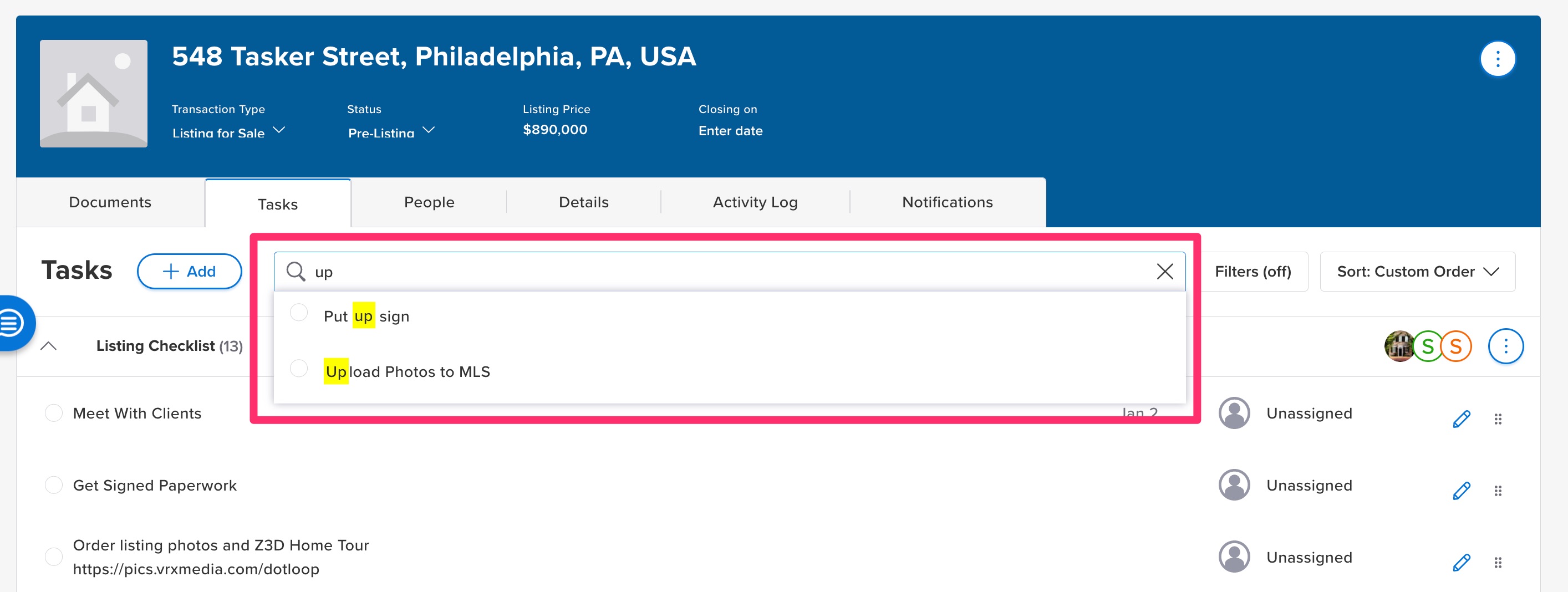The height and width of the screenshot is (592, 1568).
Task: Clear the task search field
Action: pyautogui.click(x=1164, y=272)
